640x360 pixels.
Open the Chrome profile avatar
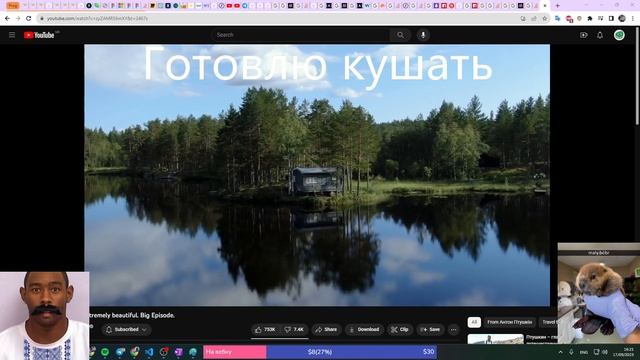click(x=622, y=18)
